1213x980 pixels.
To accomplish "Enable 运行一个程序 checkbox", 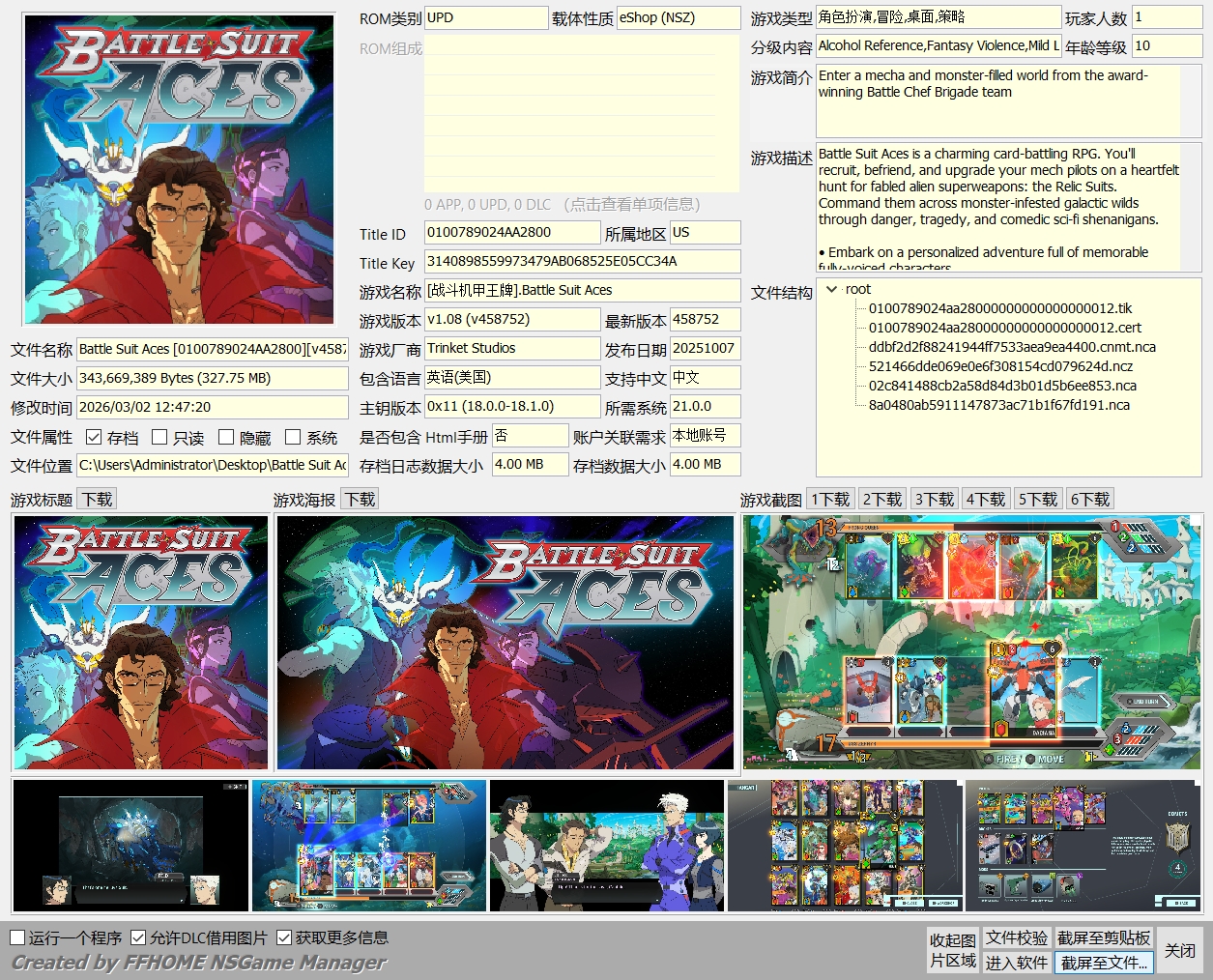I will tap(17, 937).
